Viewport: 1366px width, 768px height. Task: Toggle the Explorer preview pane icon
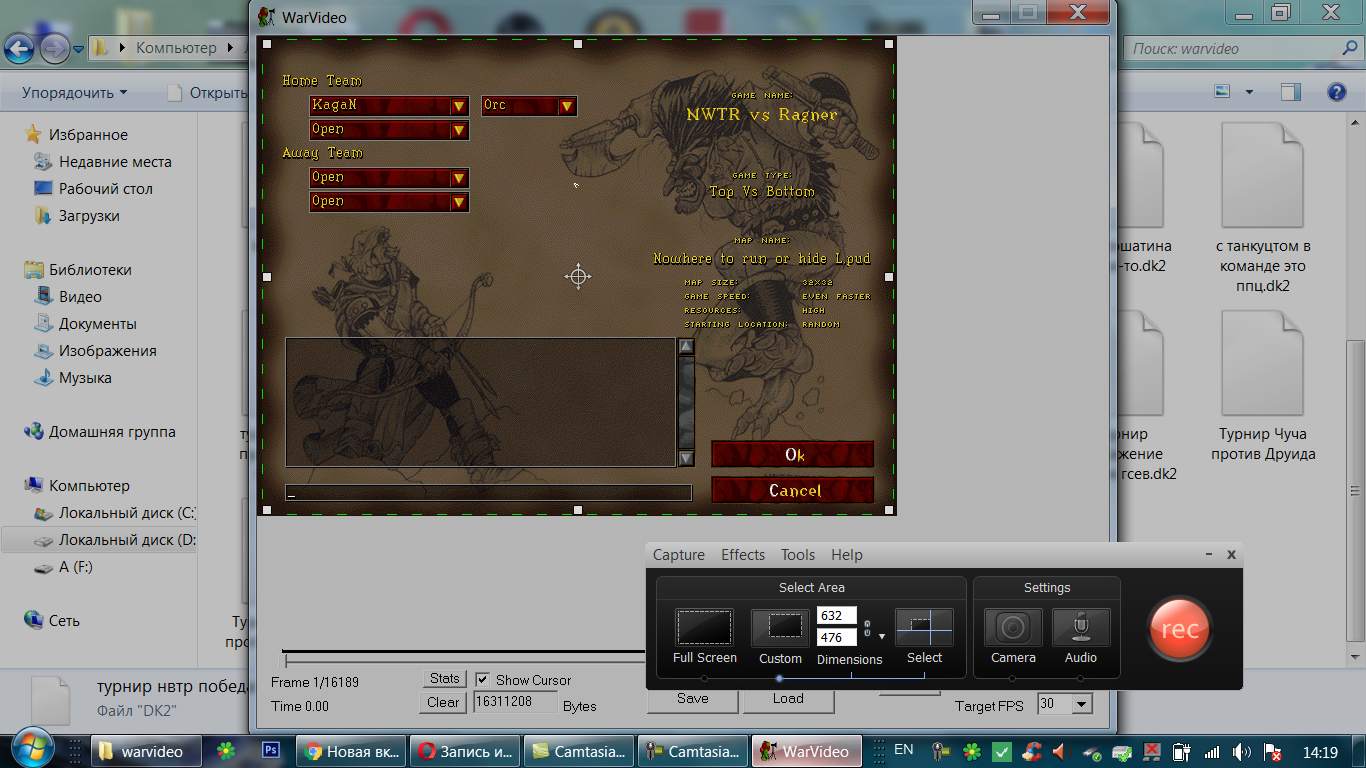pyautogui.click(x=1291, y=92)
